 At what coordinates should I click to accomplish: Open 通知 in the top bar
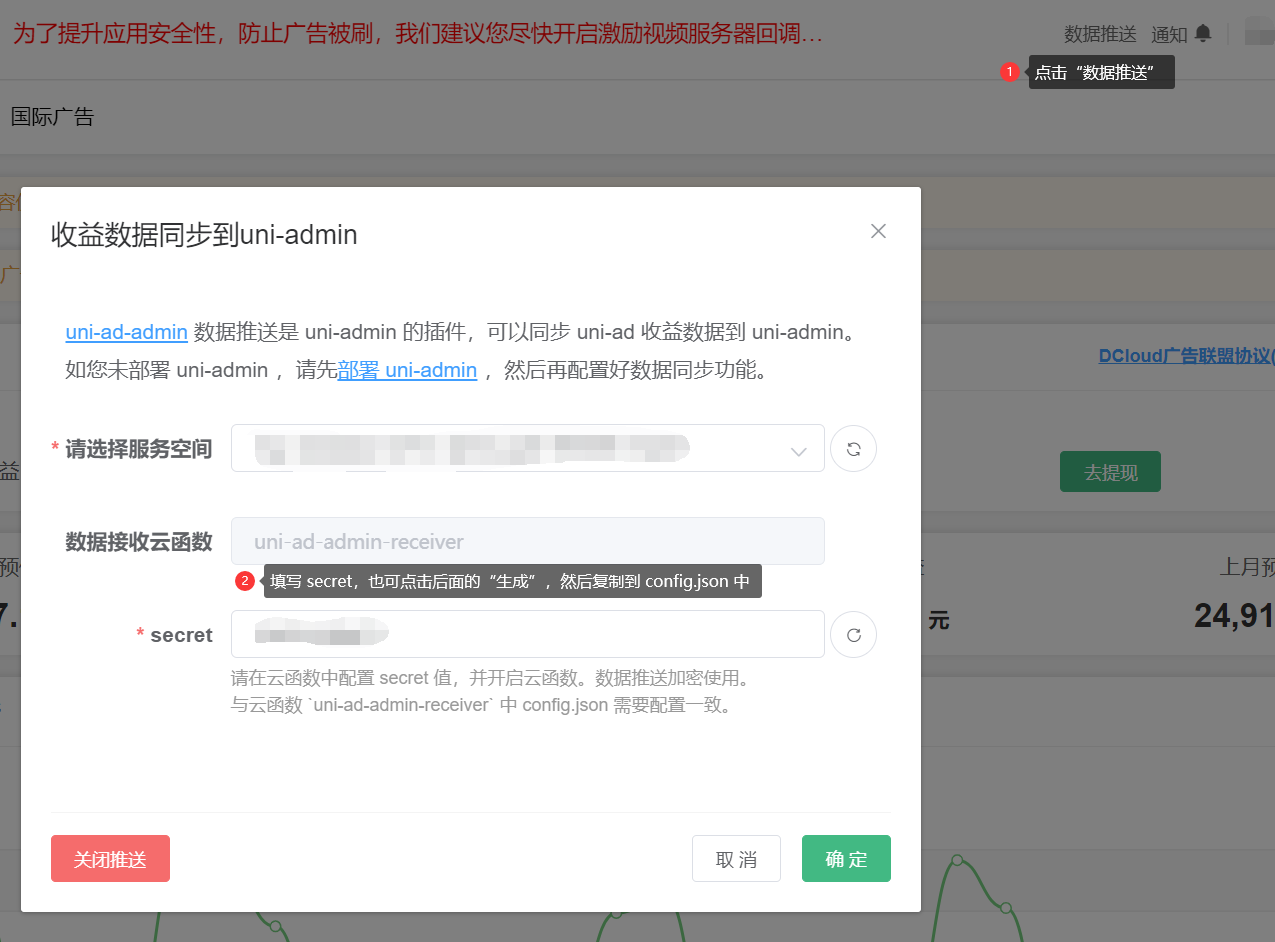click(1170, 34)
